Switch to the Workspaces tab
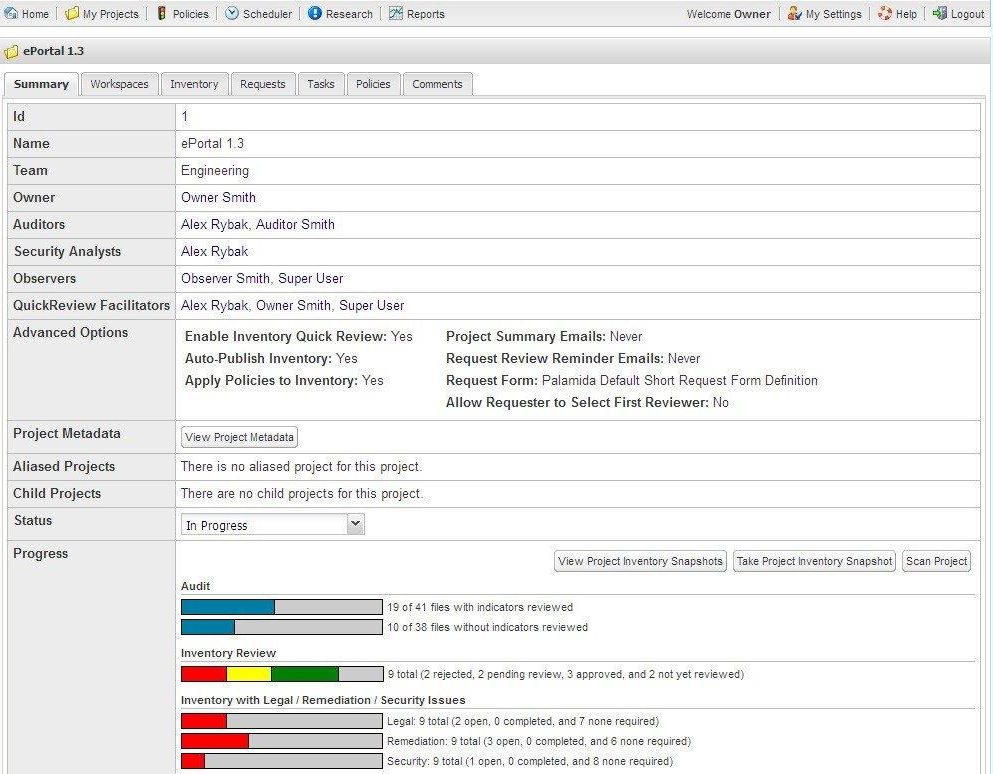Screen dimensions: 993x774 (x=119, y=84)
